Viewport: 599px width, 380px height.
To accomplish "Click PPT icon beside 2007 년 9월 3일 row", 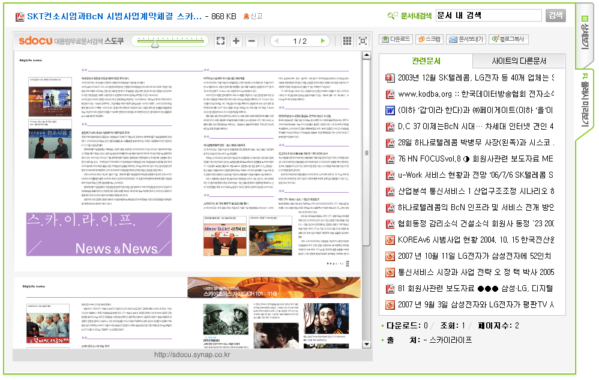I will click(390, 305).
